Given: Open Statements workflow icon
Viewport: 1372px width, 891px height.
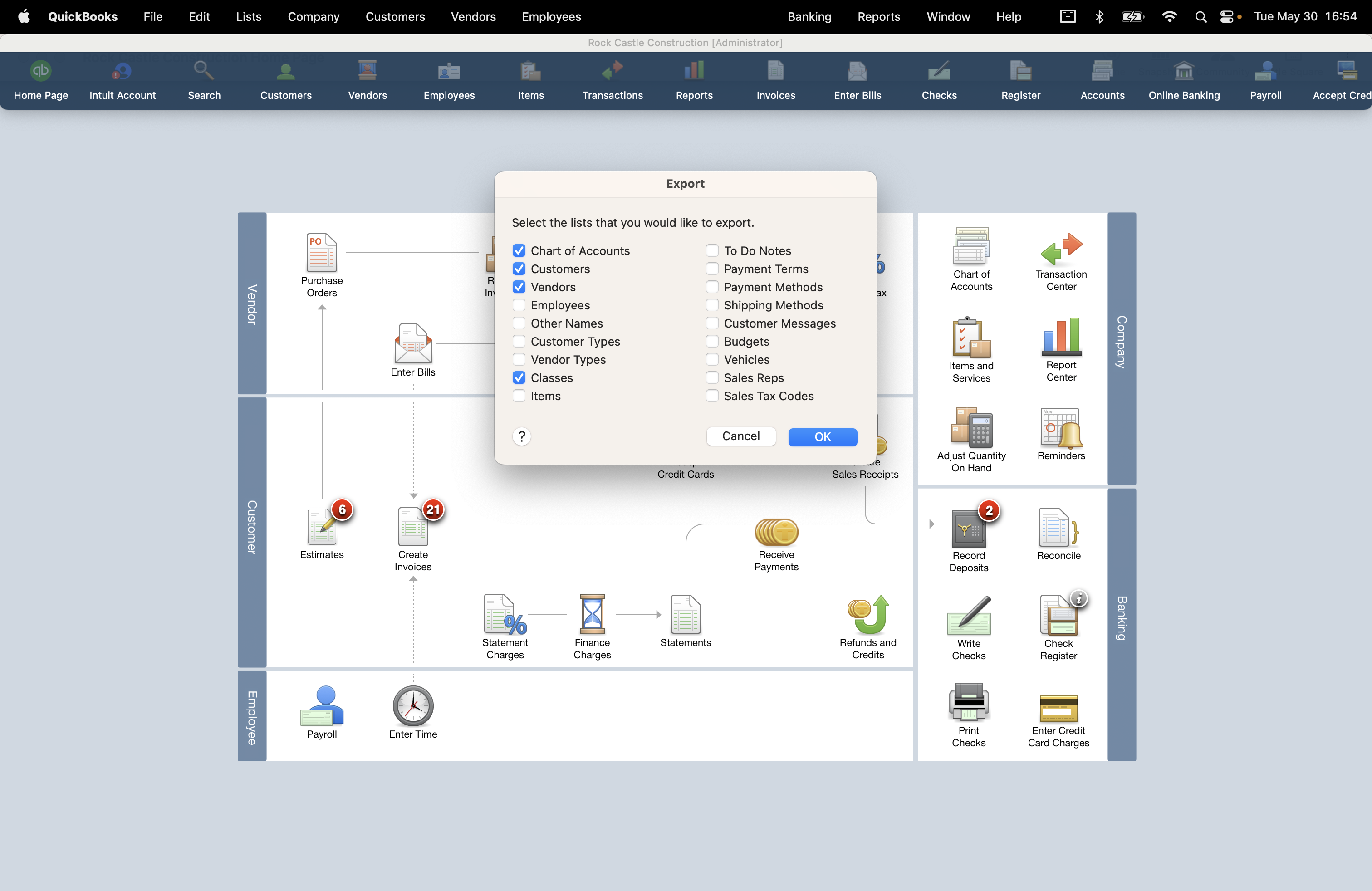Looking at the screenshot, I should (x=686, y=614).
